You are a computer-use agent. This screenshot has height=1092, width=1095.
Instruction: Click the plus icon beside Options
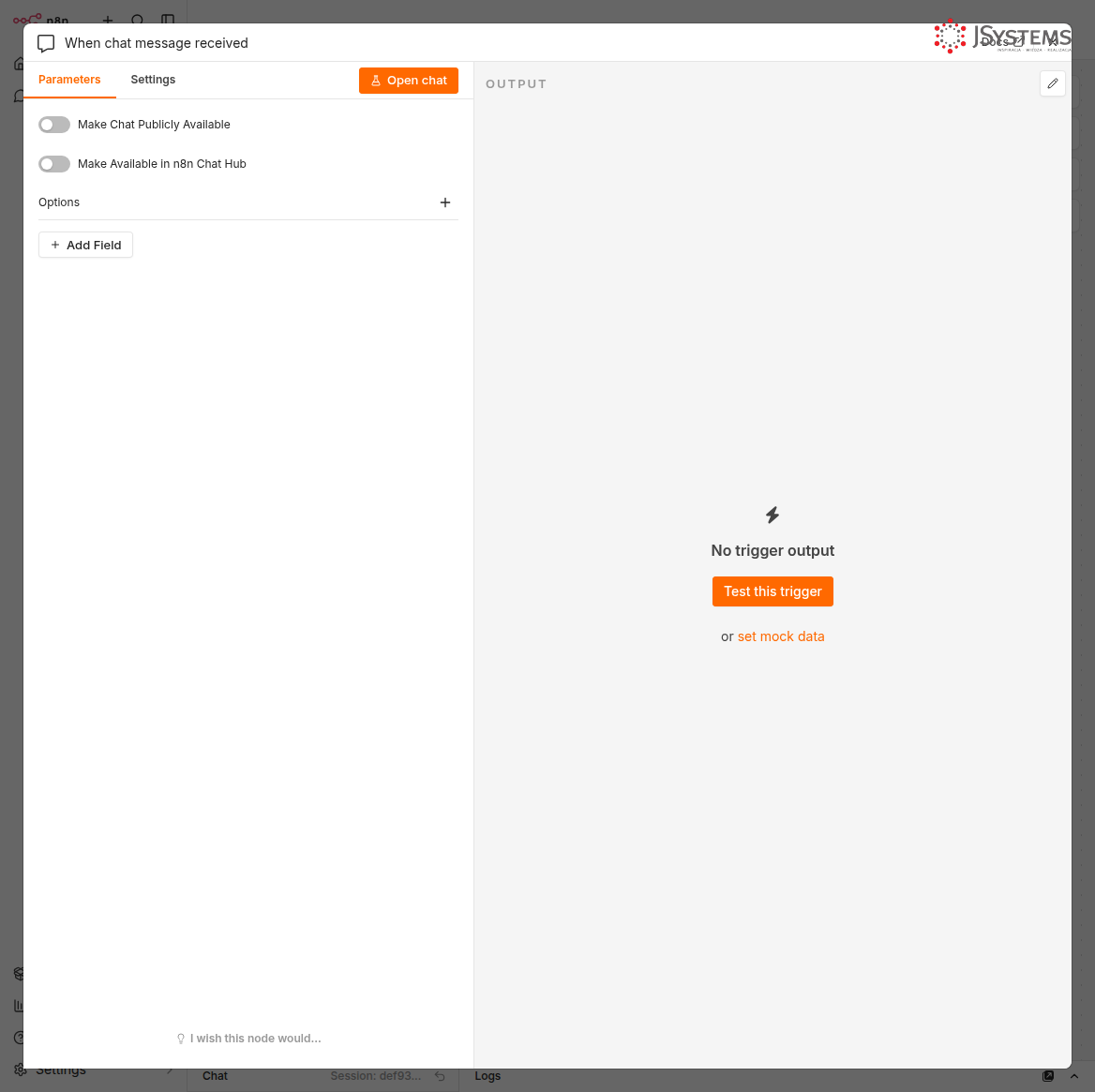(444, 202)
